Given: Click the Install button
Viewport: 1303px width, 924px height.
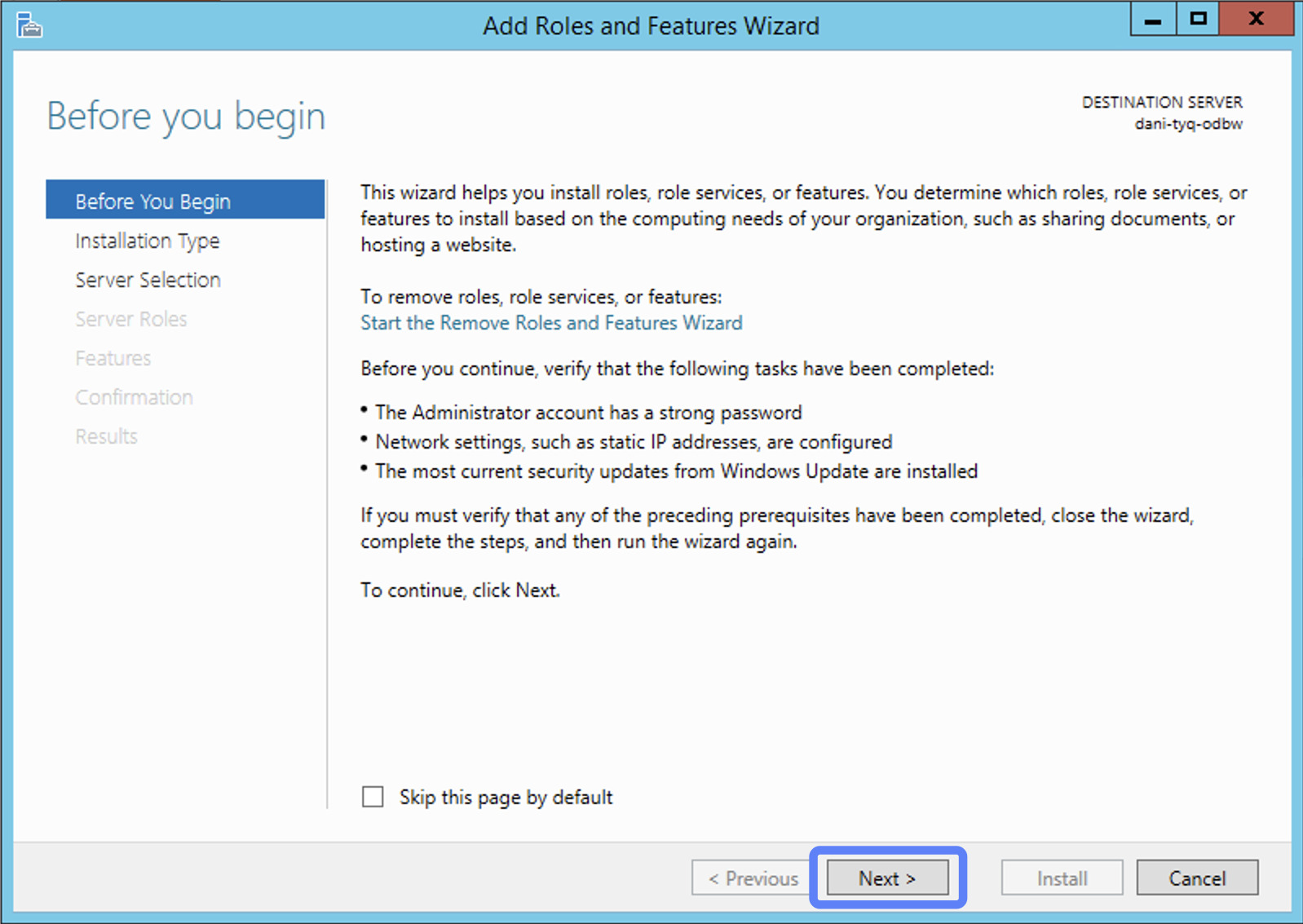Looking at the screenshot, I should pyautogui.click(x=1062, y=878).
